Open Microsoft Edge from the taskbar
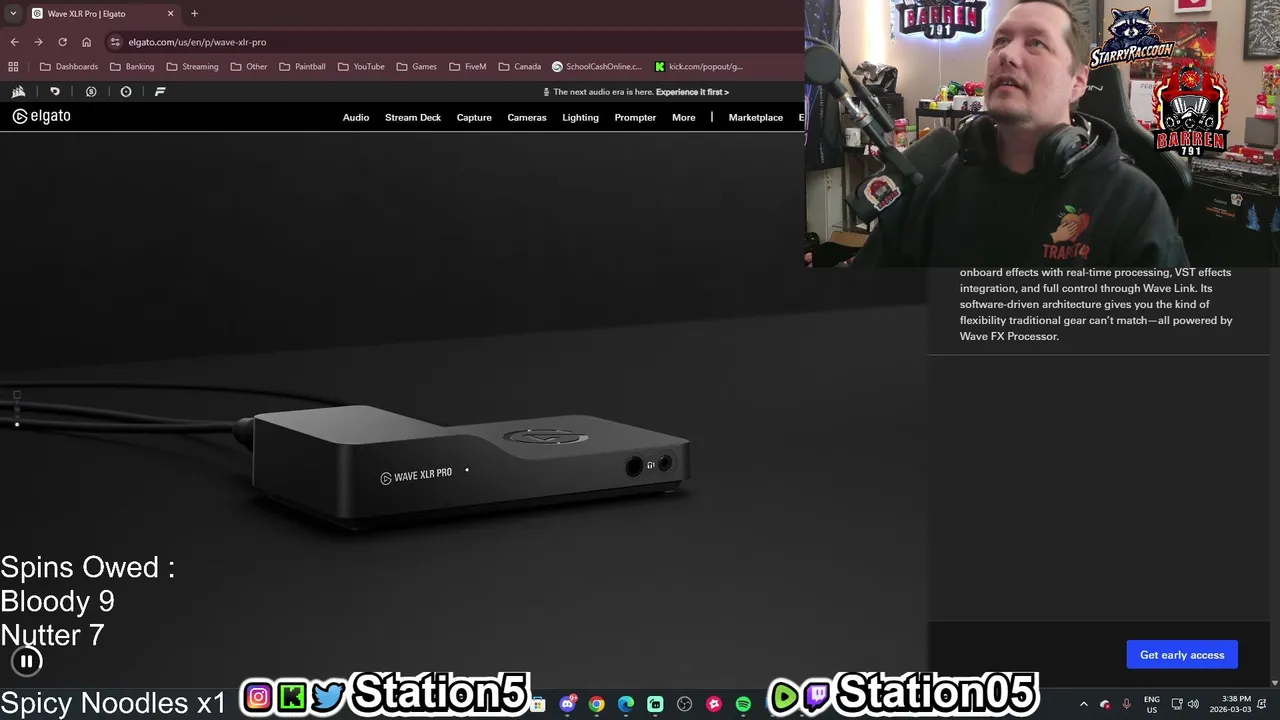Screen dimensions: 1280x720 coord(626,704)
